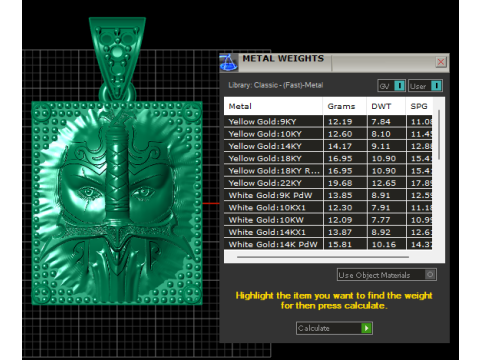Screen dimensions: 480x360
Task: Click the horizontal scrollbar of metals list
Action: coord(323,257)
